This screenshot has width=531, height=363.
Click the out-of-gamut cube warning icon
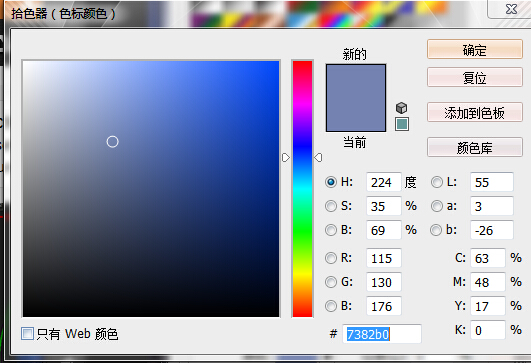(x=402, y=108)
